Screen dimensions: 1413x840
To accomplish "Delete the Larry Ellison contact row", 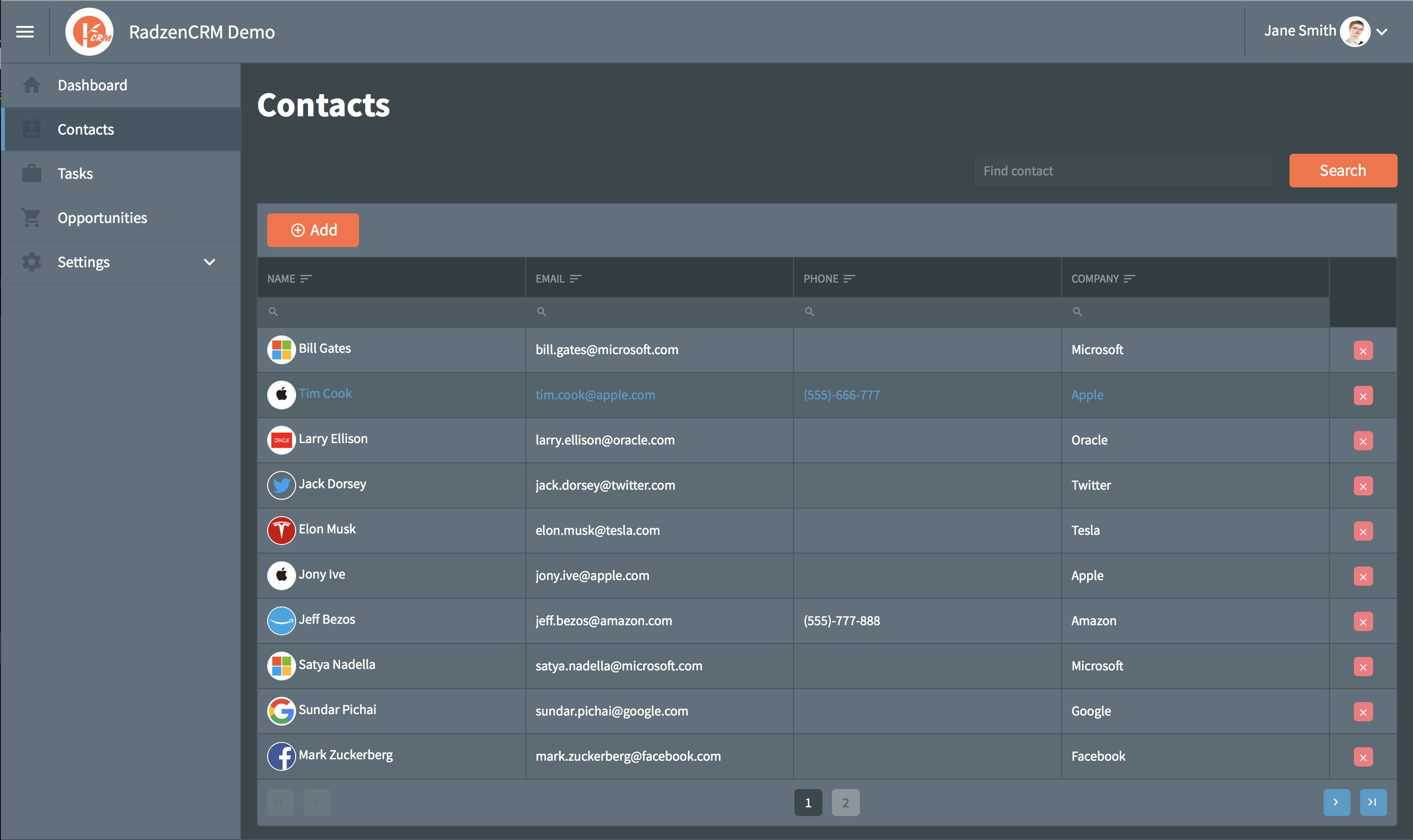I will (x=1363, y=441).
